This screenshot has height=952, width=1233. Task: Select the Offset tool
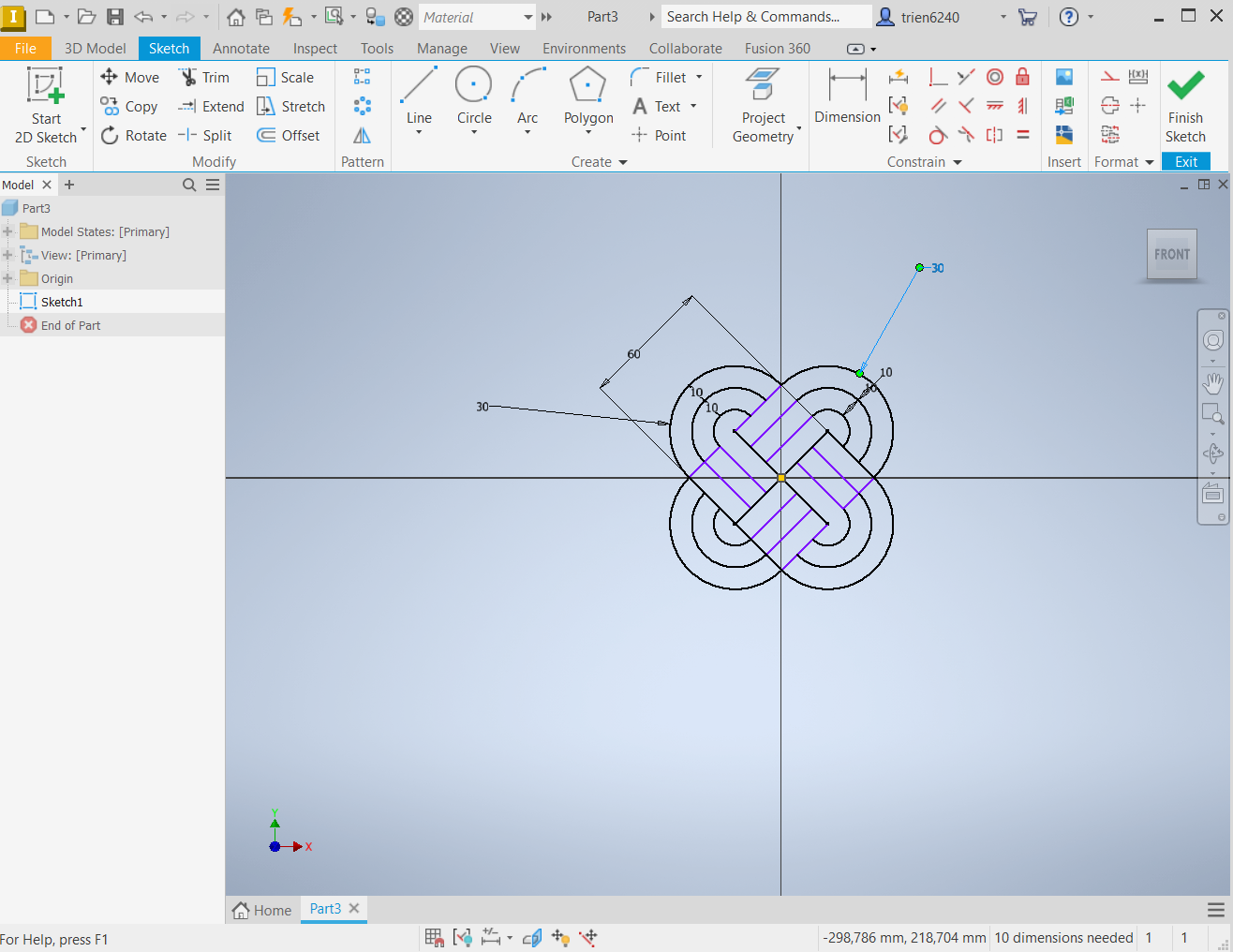tap(289, 136)
